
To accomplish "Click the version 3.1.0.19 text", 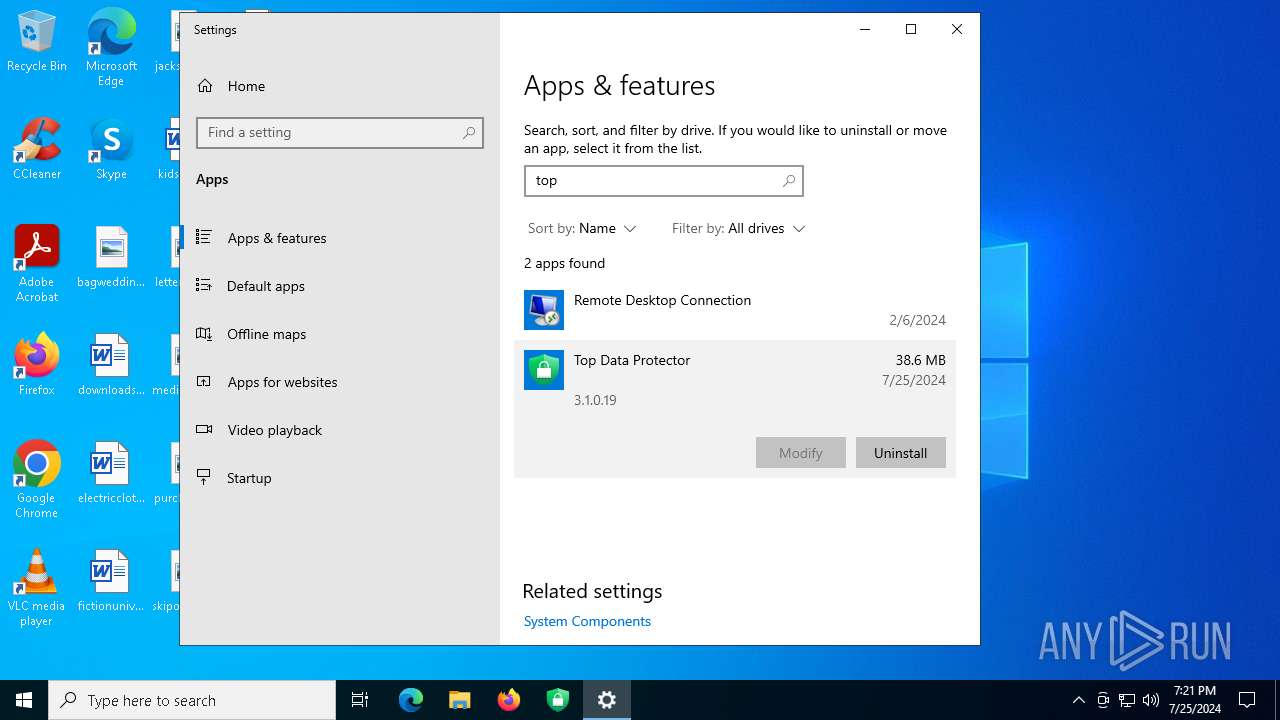I will pos(595,400).
